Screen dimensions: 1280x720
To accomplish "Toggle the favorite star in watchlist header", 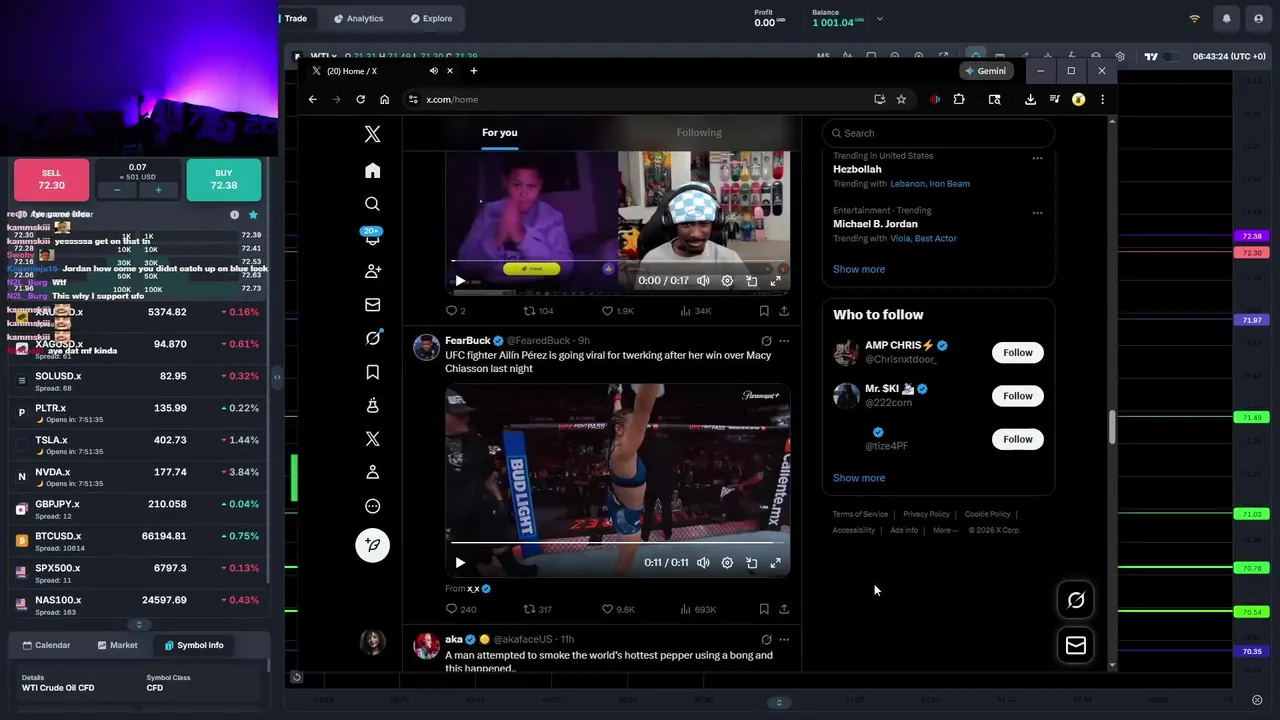I will point(253,214).
